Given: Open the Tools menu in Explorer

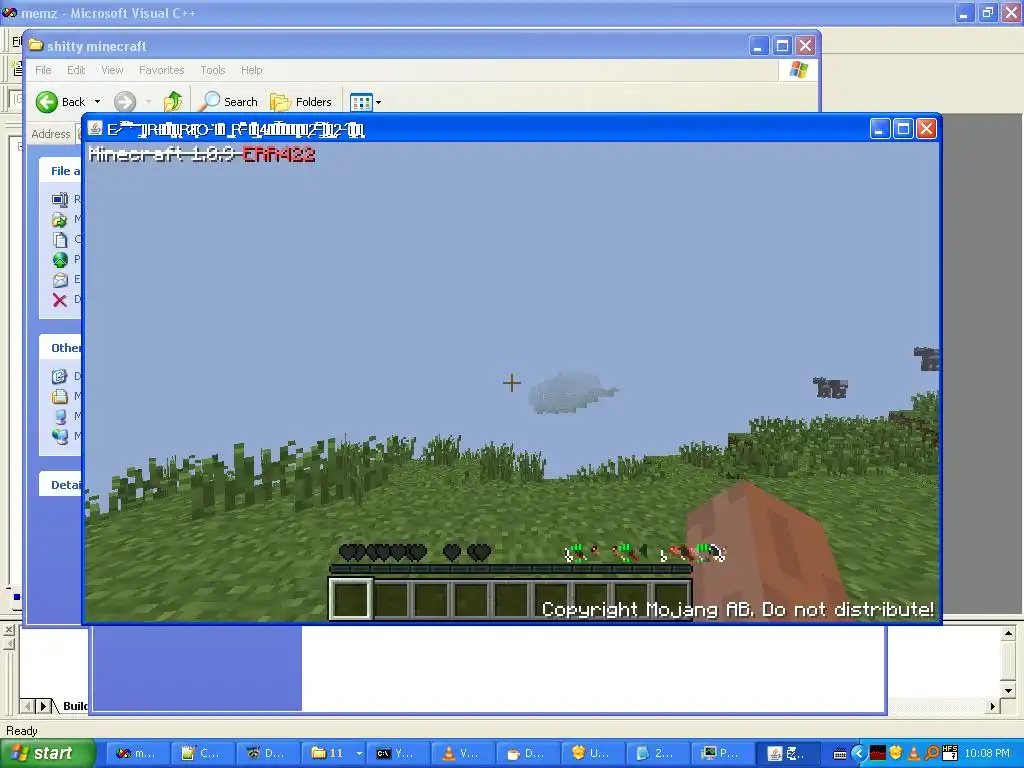Looking at the screenshot, I should click(212, 70).
